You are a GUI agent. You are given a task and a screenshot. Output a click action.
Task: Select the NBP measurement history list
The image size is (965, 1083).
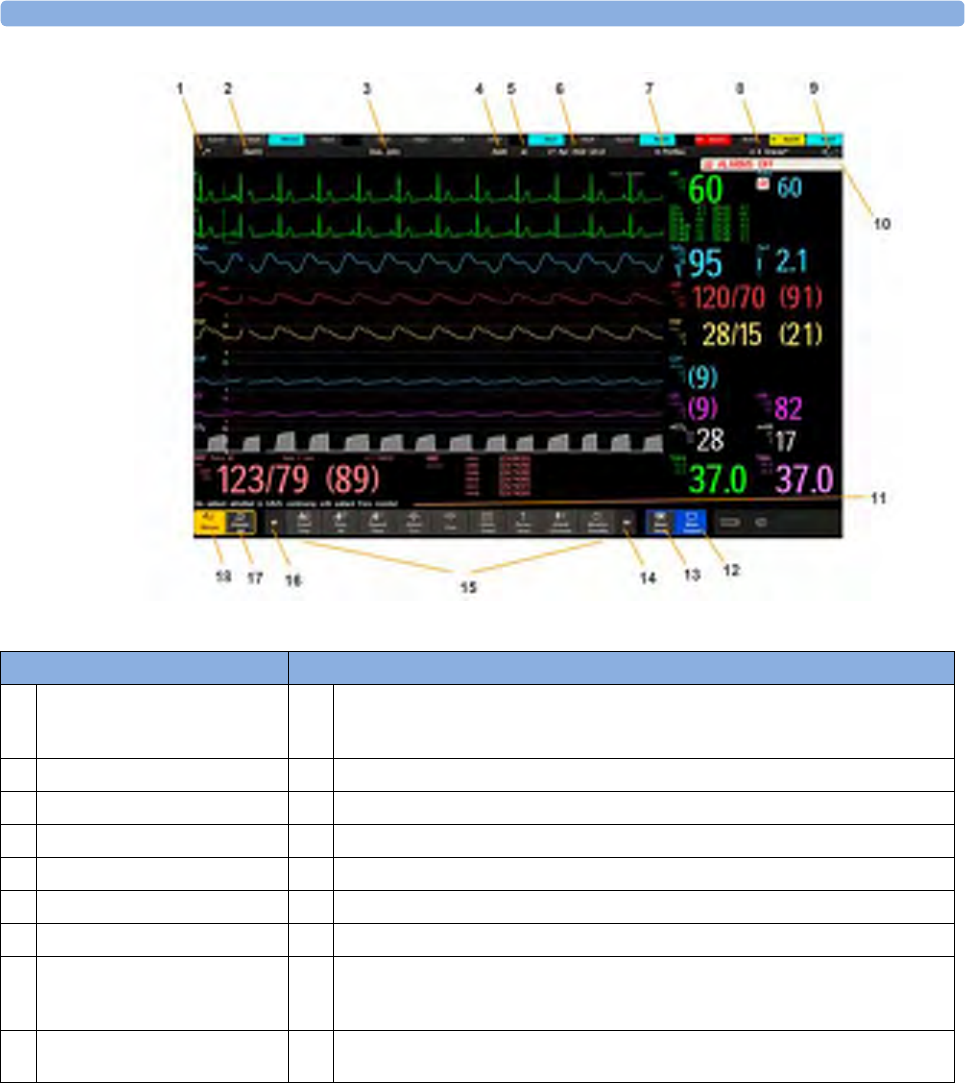499,476
